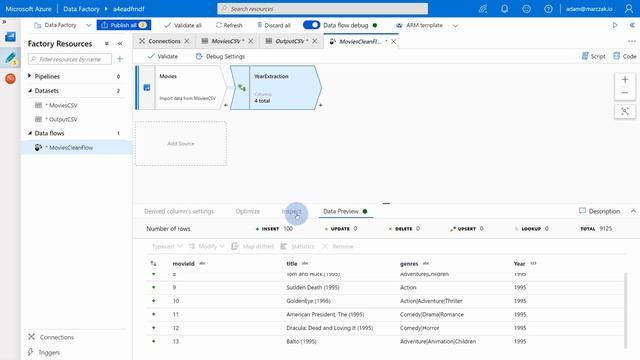Add a transformation after YearExtraction node
This screenshot has height=360, width=640.
coord(320,105)
